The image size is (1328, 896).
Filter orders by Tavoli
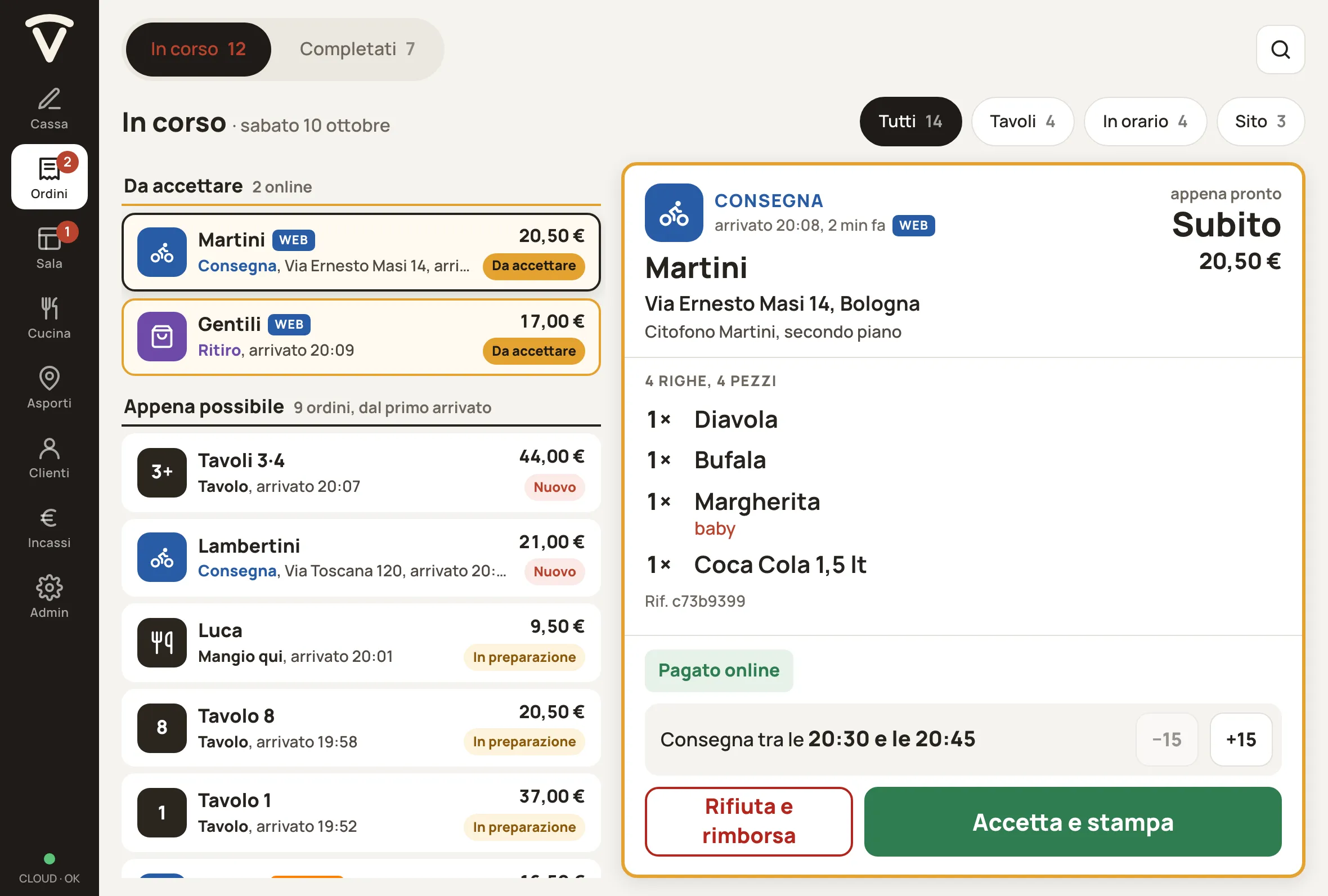pyautogui.click(x=1022, y=121)
